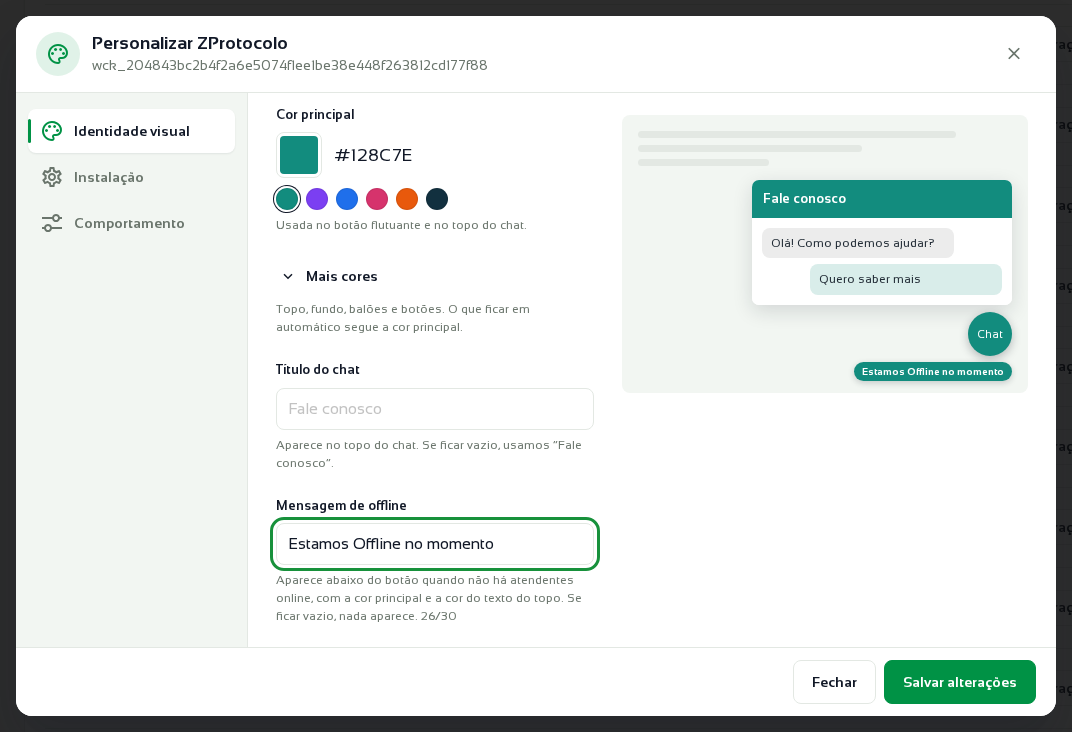1072x732 pixels.
Task: Click the round Chat button in preview
Action: tap(989, 334)
